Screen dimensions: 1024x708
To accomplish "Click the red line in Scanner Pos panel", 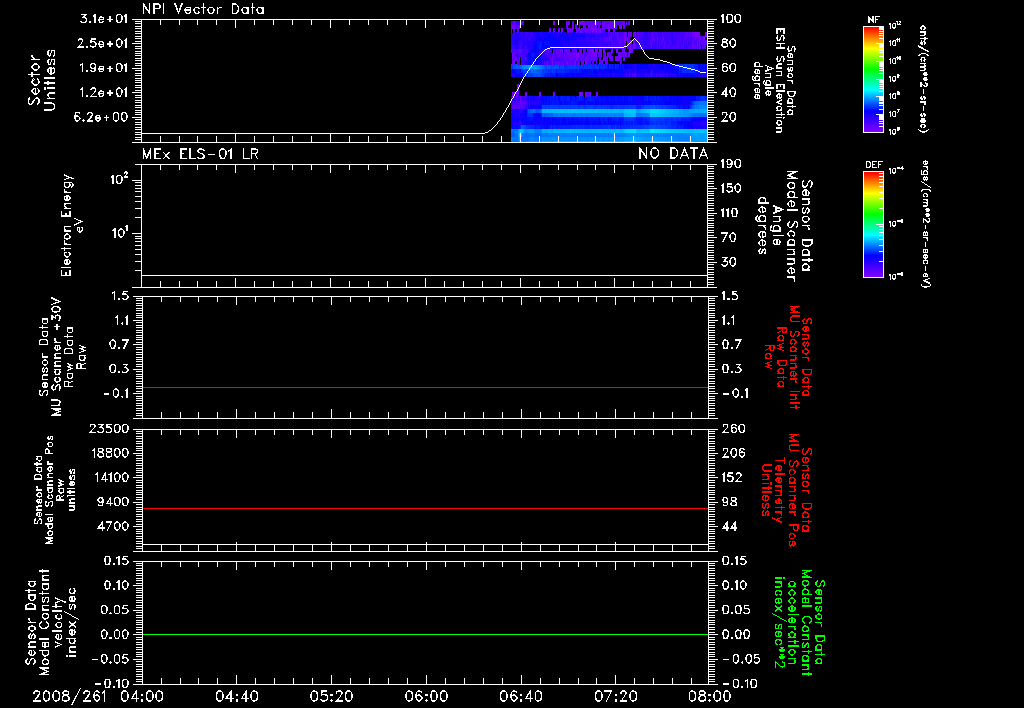I will coord(424,508).
